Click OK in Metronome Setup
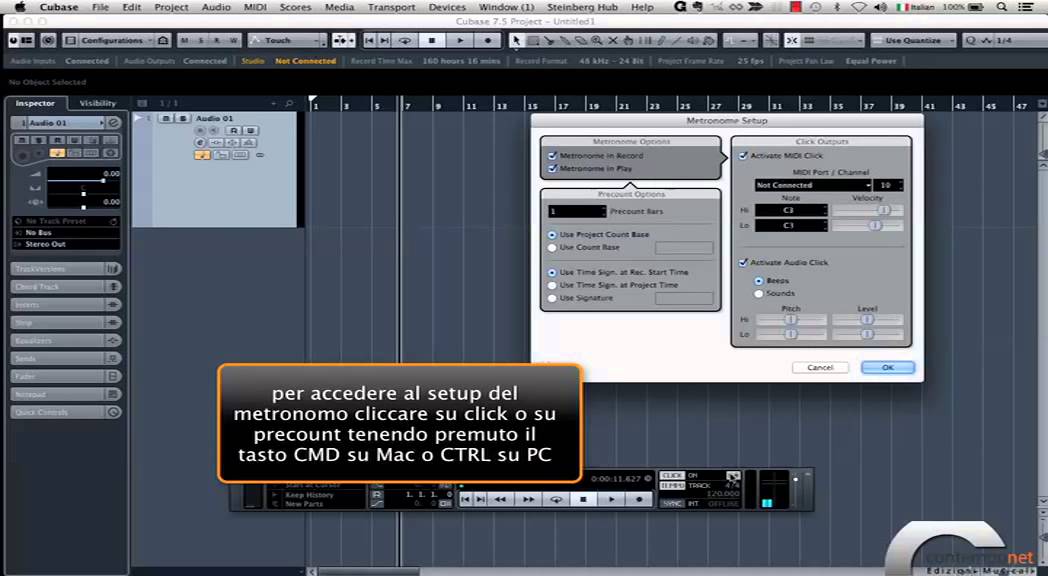The width and height of the screenshot is (1048, 576). (x=888, y=368)
